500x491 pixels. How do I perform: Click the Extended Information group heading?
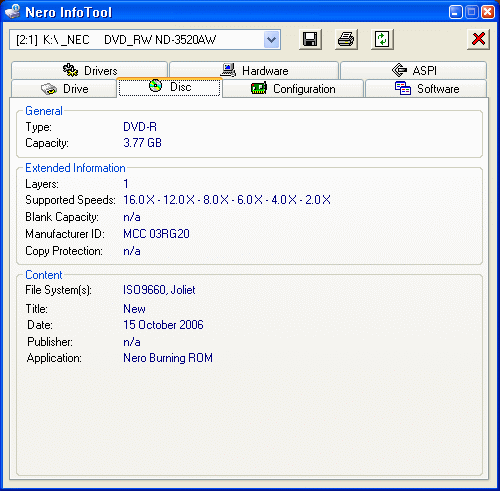pos(75,168)
